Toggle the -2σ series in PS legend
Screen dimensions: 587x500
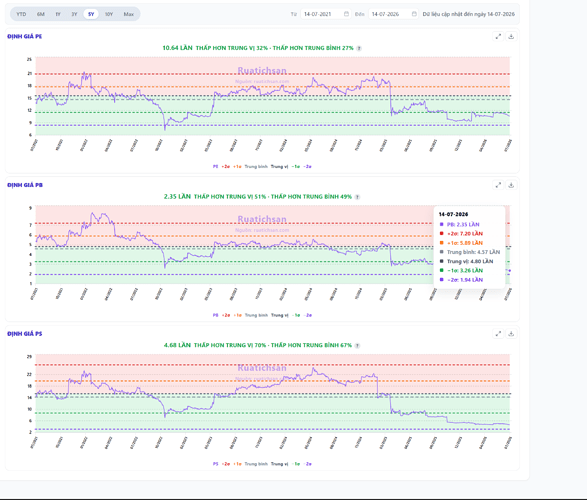pyautogui.click(x=308, y=464)
